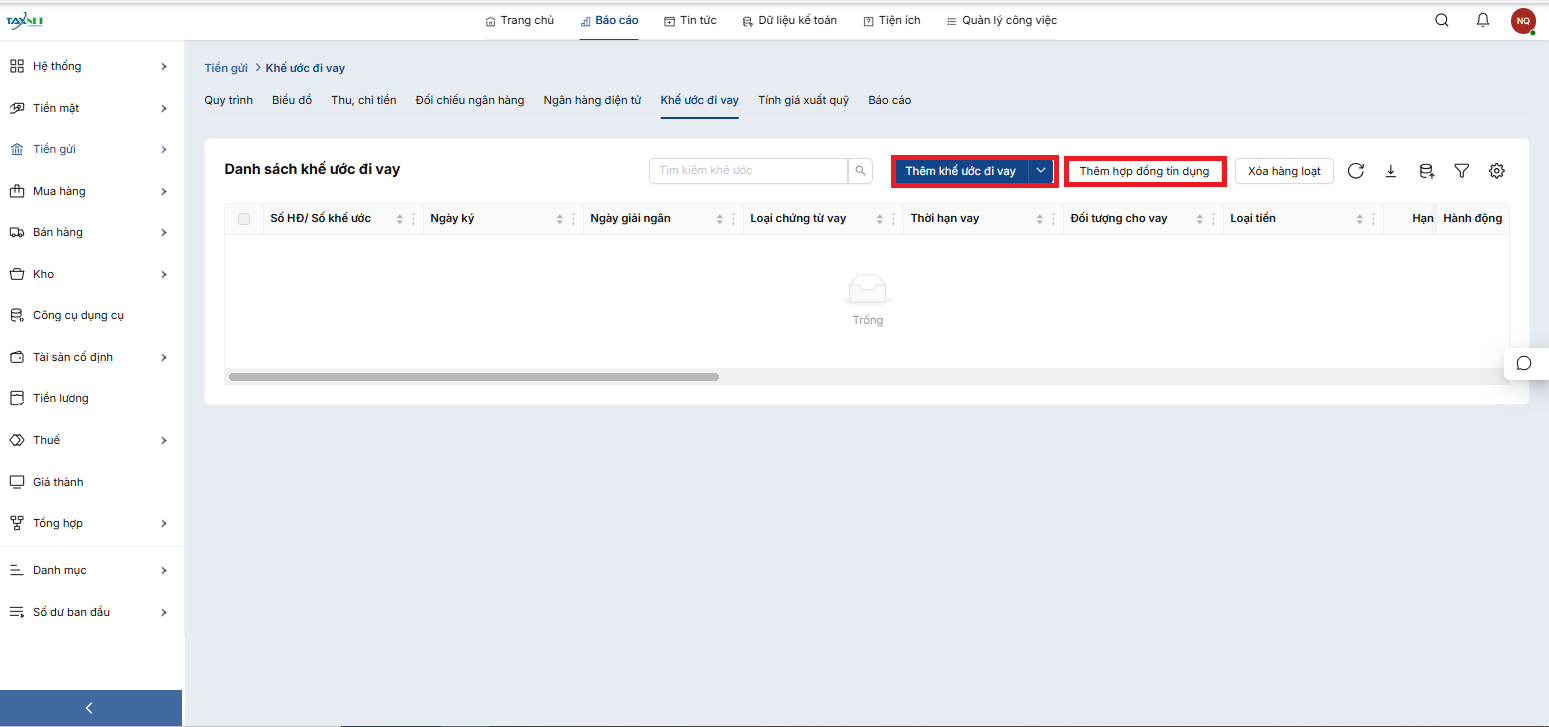The width and height of the screenshot is (1549, 727).
Task: Collapse the left sidebar panel
Action: point(90,708)
